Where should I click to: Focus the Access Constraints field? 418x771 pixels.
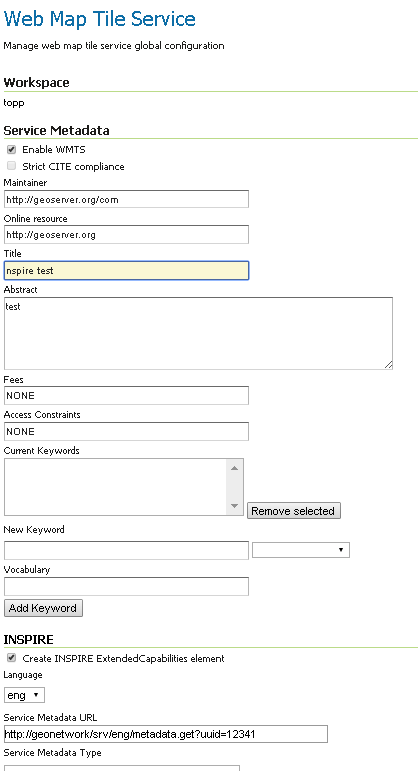point(126,431)
